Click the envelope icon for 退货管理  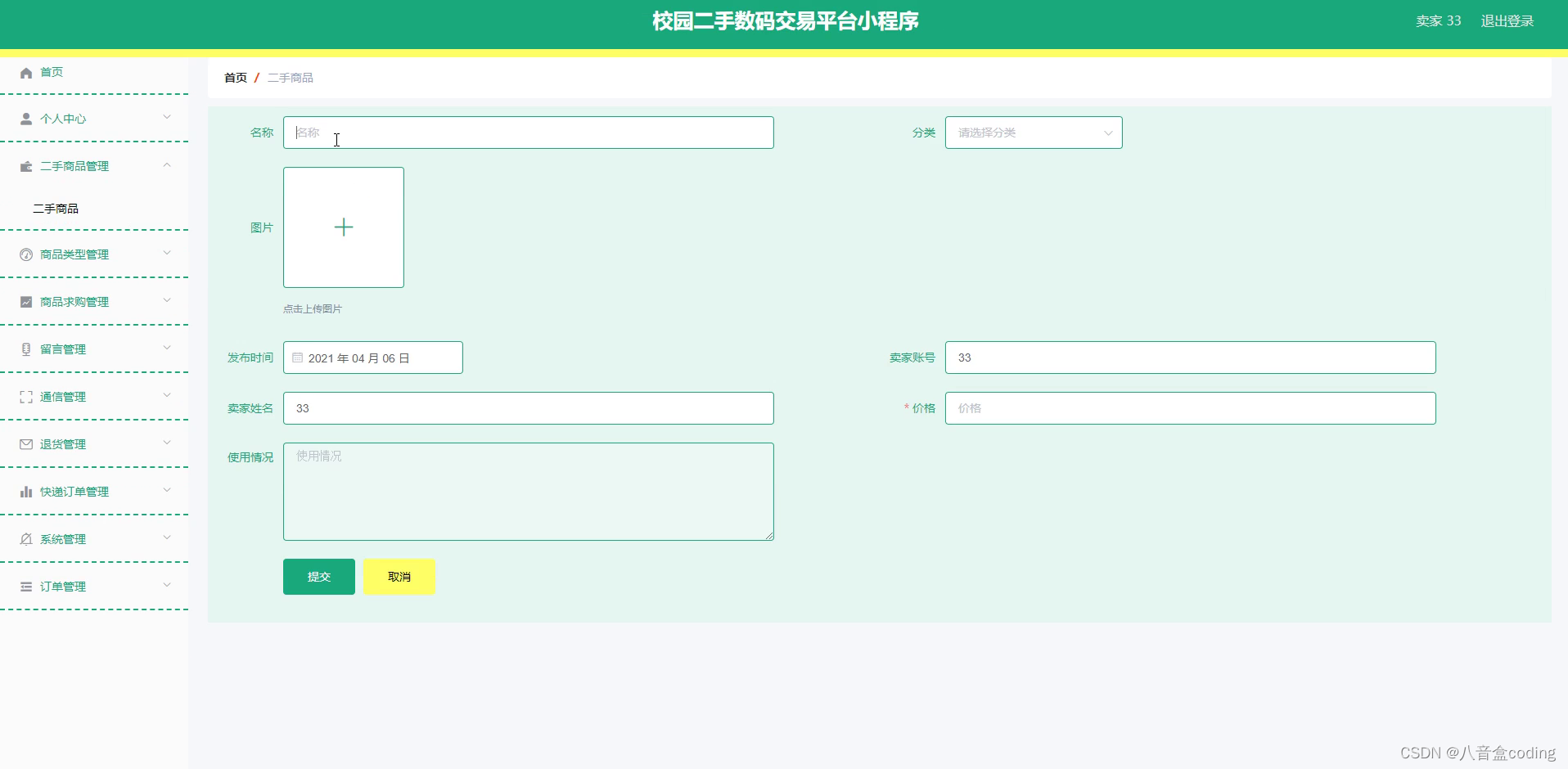tap(26, 444)
